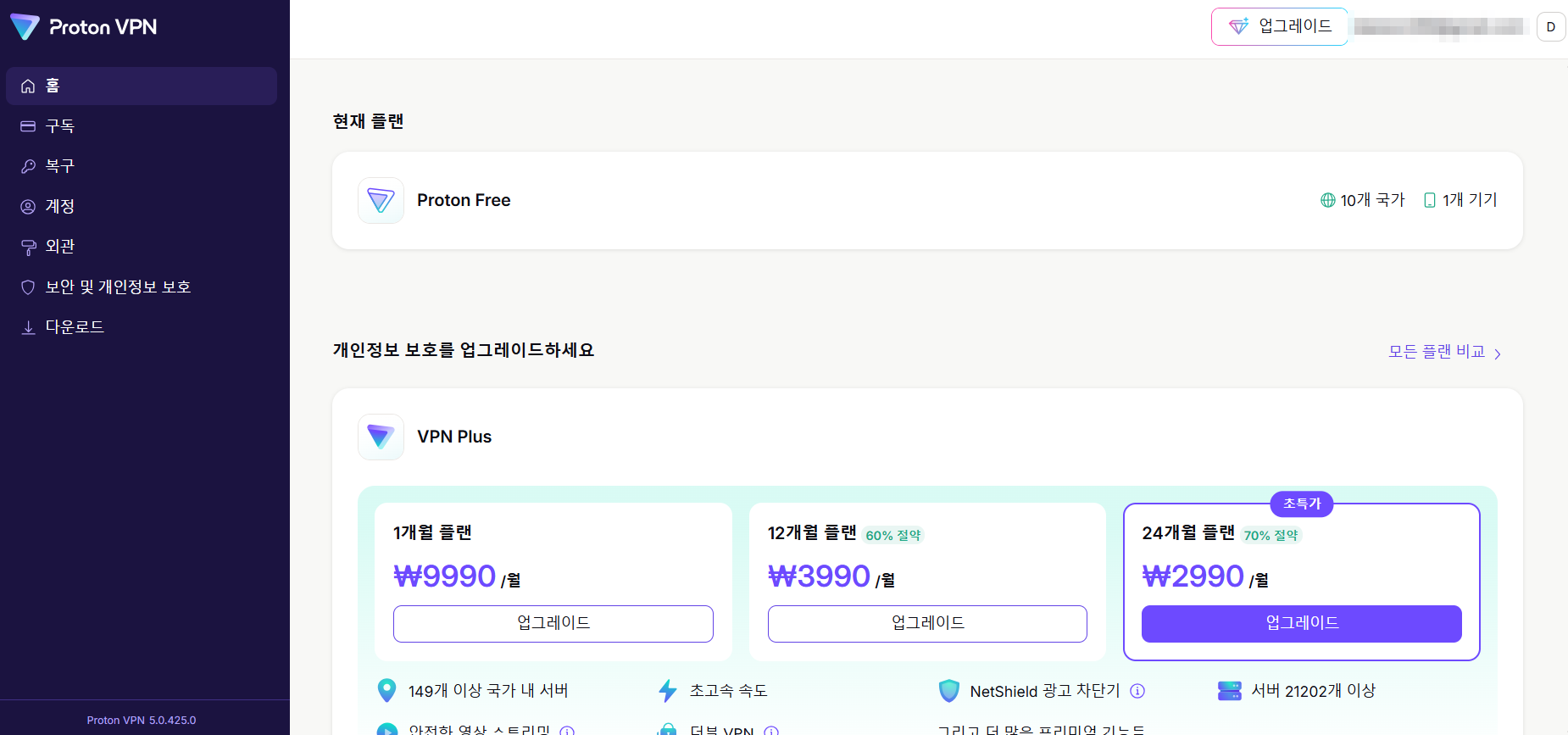Click the Proton Free plan icon
1568x735 pixels.
click(x=381, y=200)
